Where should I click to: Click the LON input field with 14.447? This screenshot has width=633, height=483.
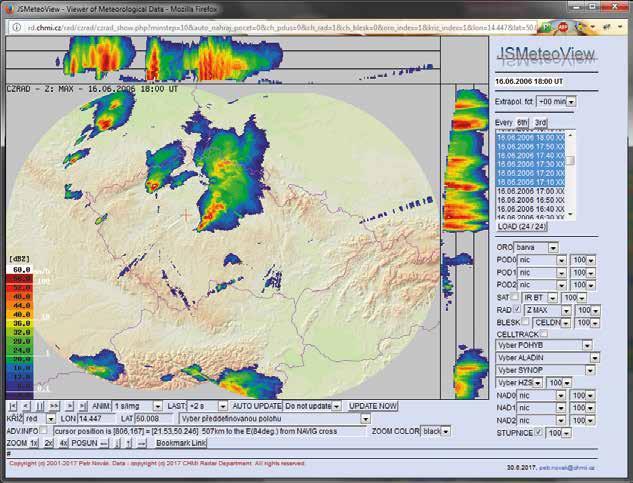pos(96,419)
